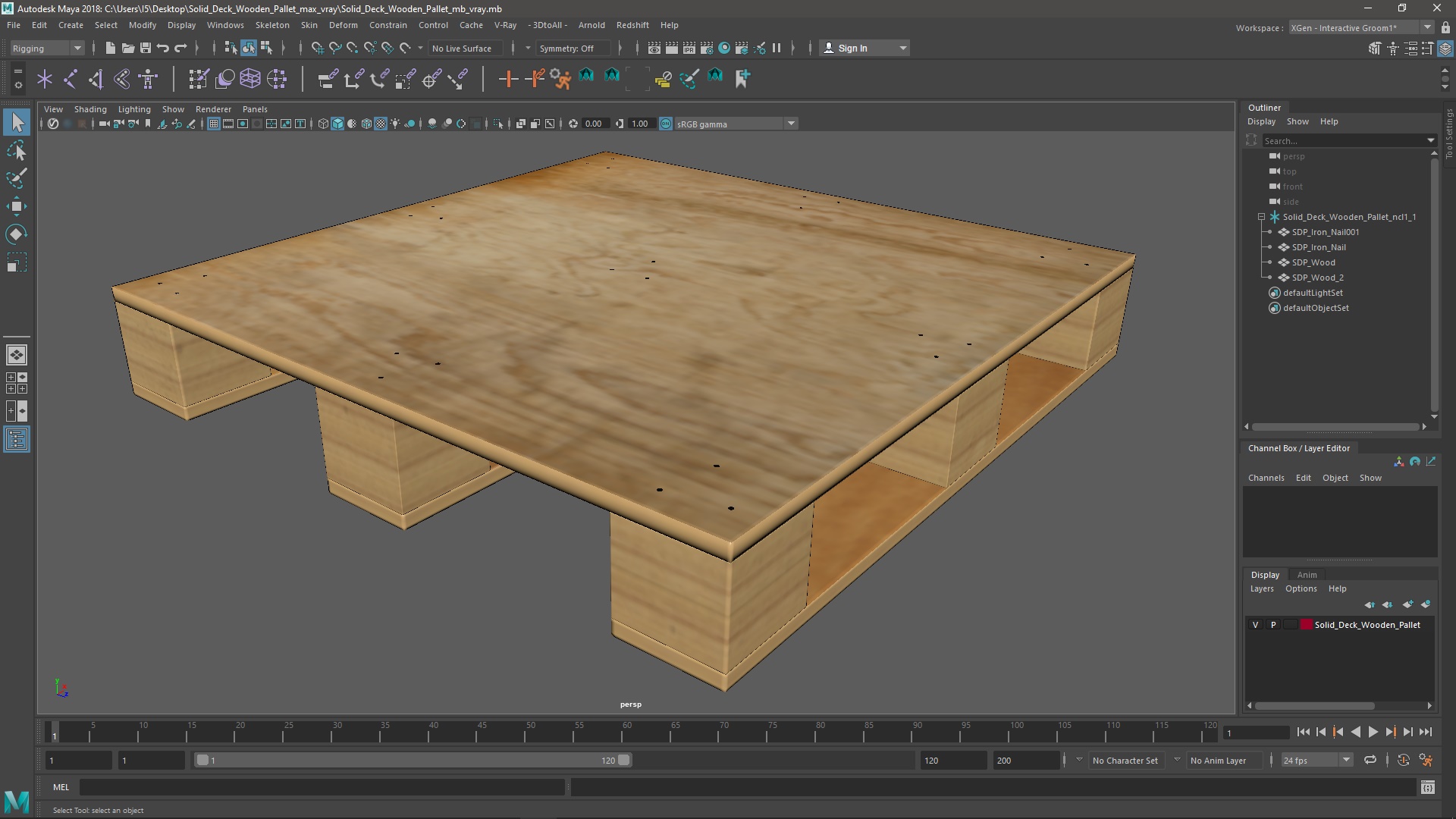Toggle the Auto keyframe button
The width and height of the screenshot is (1456, 819).
click(x=1404, y=761)
